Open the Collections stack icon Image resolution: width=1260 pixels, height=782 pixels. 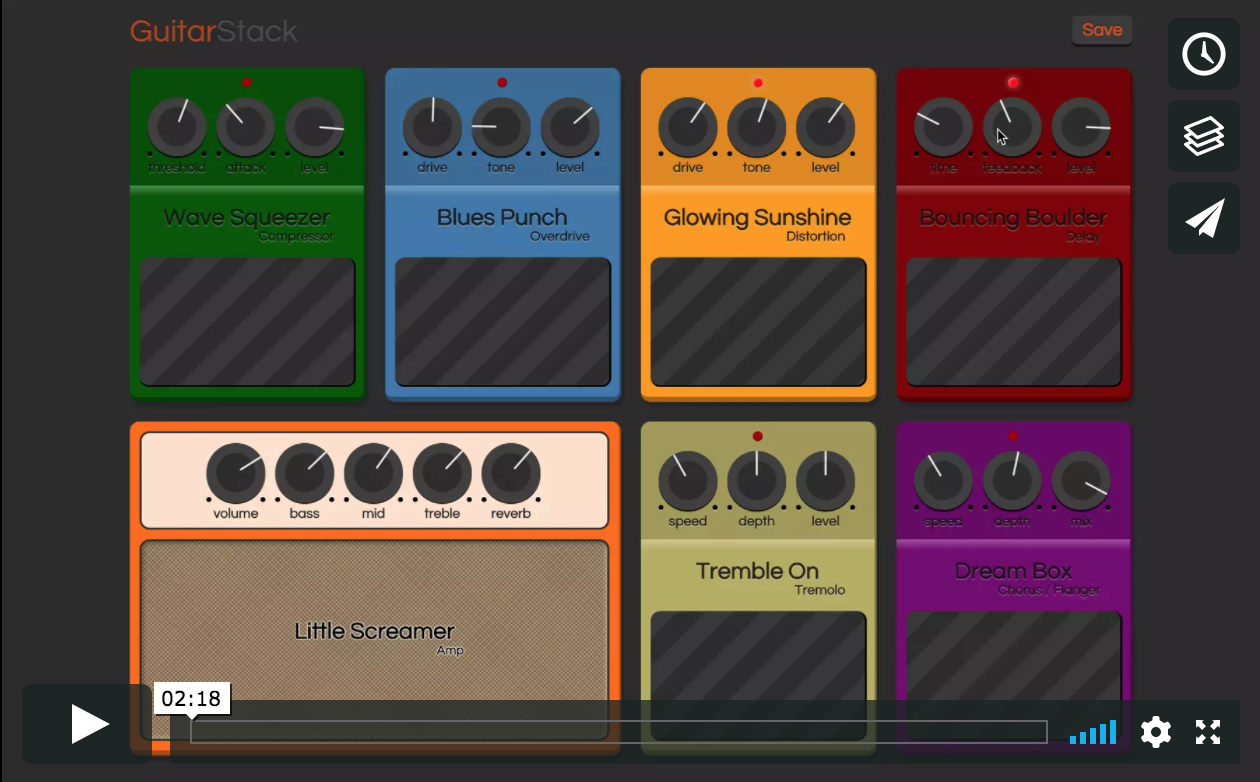point(1203,136)
